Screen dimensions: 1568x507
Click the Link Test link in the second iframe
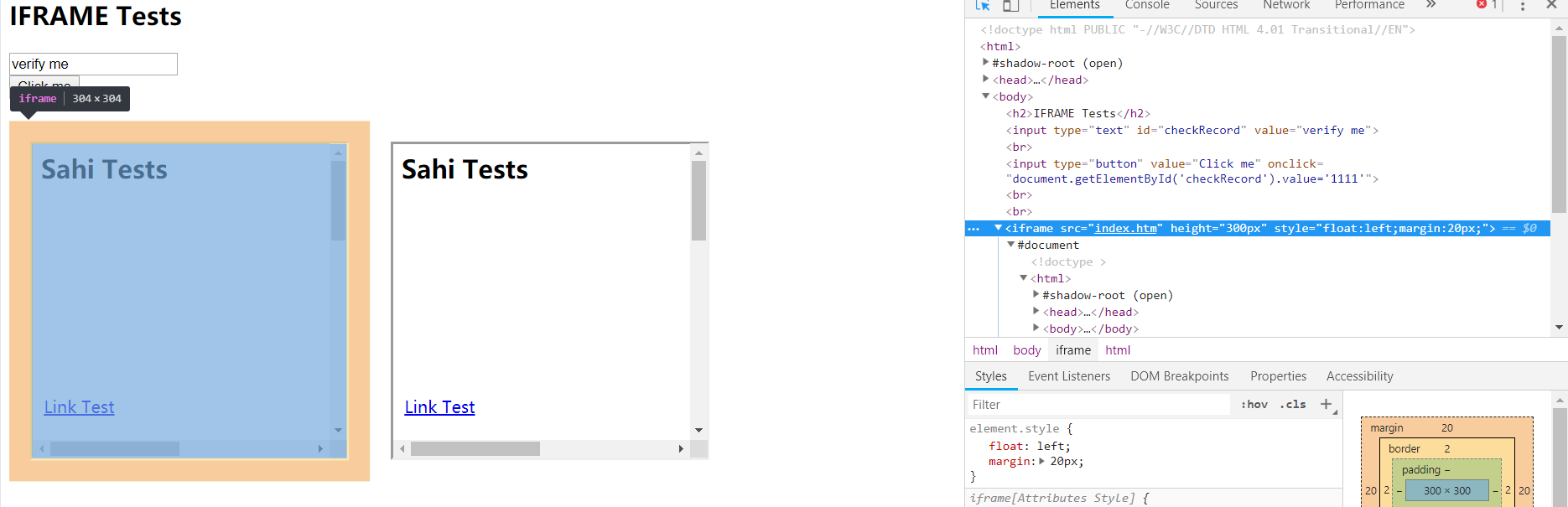(x=439, y=407)
